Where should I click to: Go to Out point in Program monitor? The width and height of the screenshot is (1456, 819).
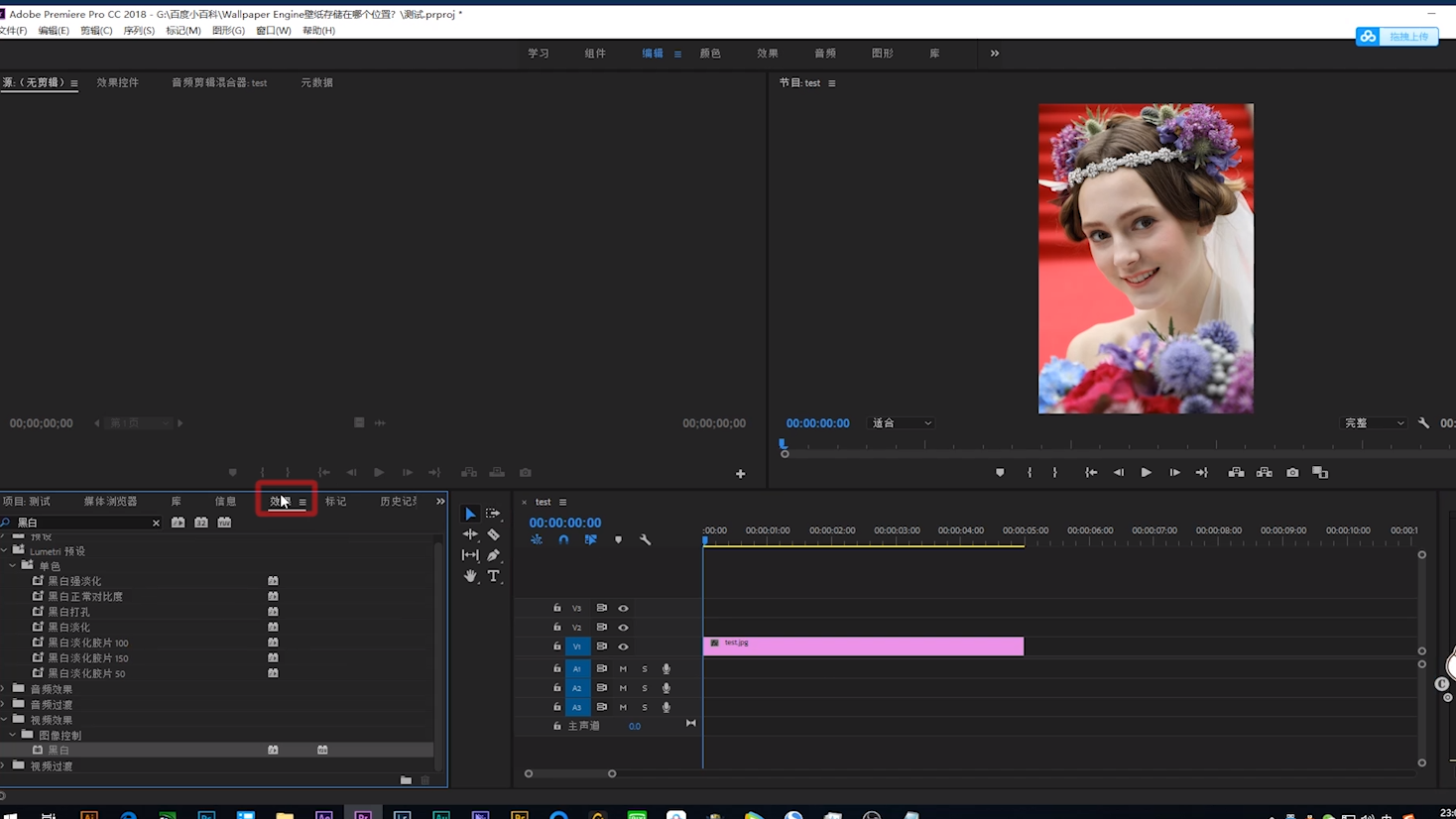(x=1202, y=473)
